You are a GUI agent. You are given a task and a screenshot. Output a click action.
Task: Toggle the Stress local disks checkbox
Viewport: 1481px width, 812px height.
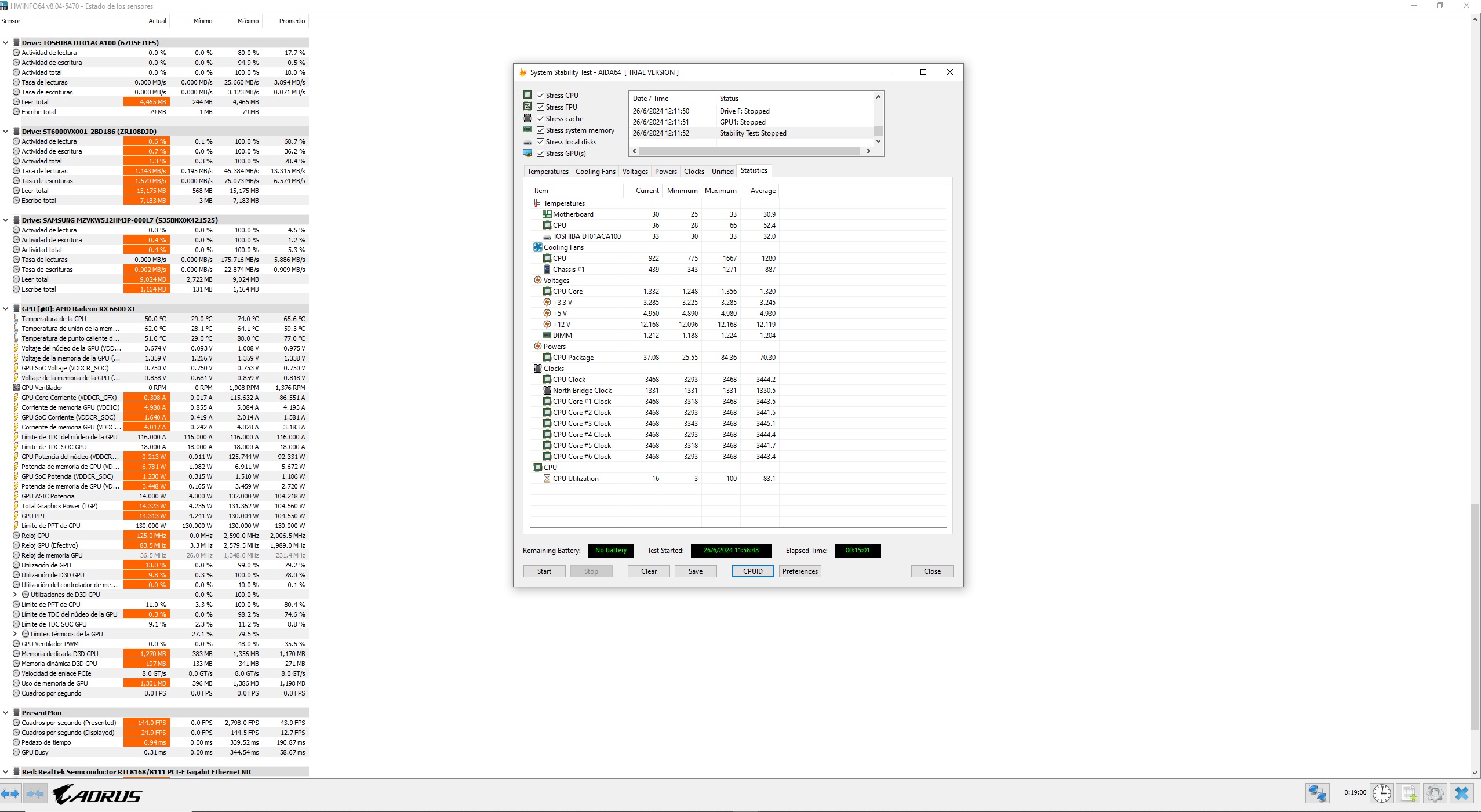tap(540, 141)
